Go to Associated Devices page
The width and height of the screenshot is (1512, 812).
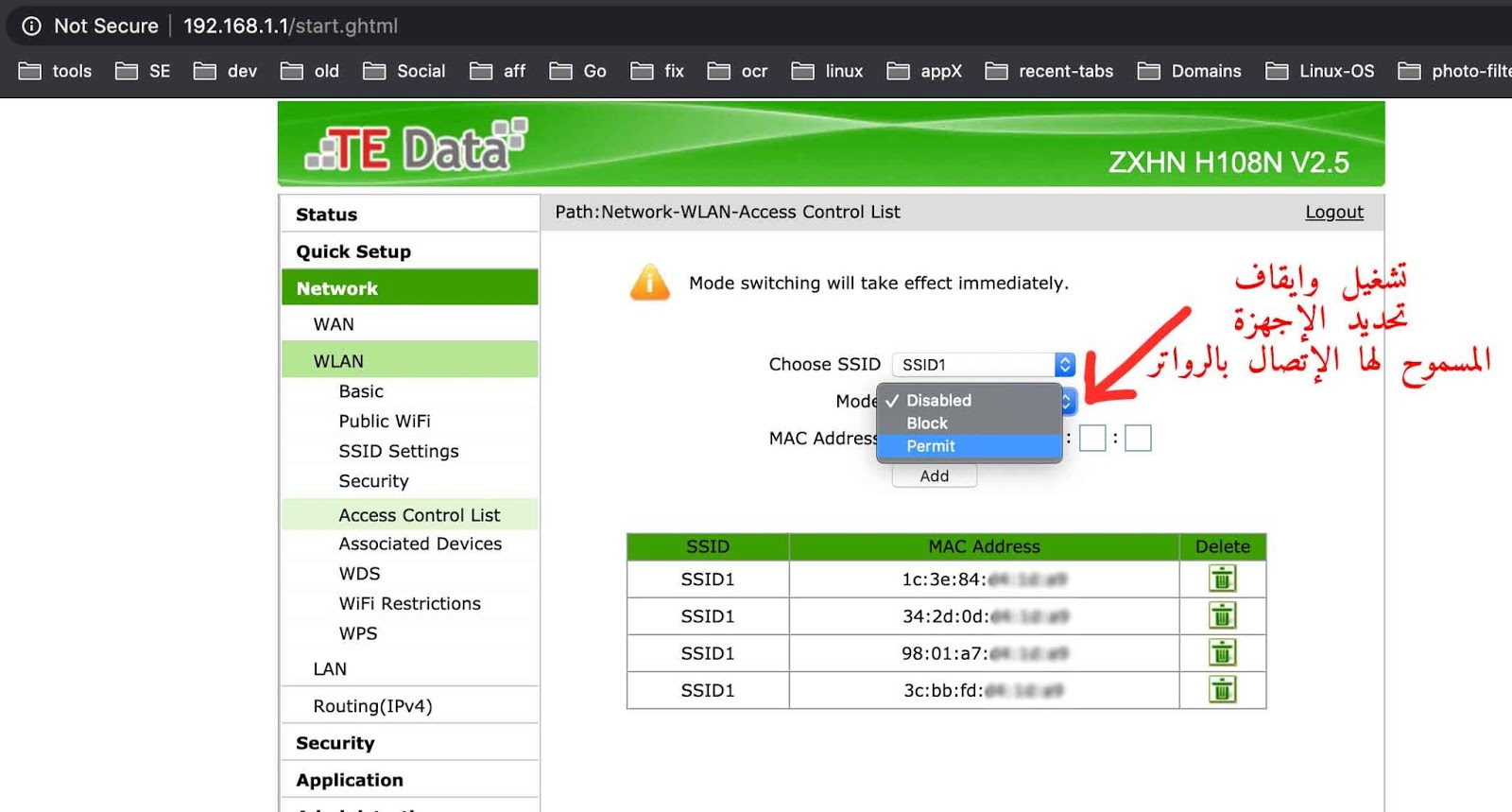click(421, 544)
